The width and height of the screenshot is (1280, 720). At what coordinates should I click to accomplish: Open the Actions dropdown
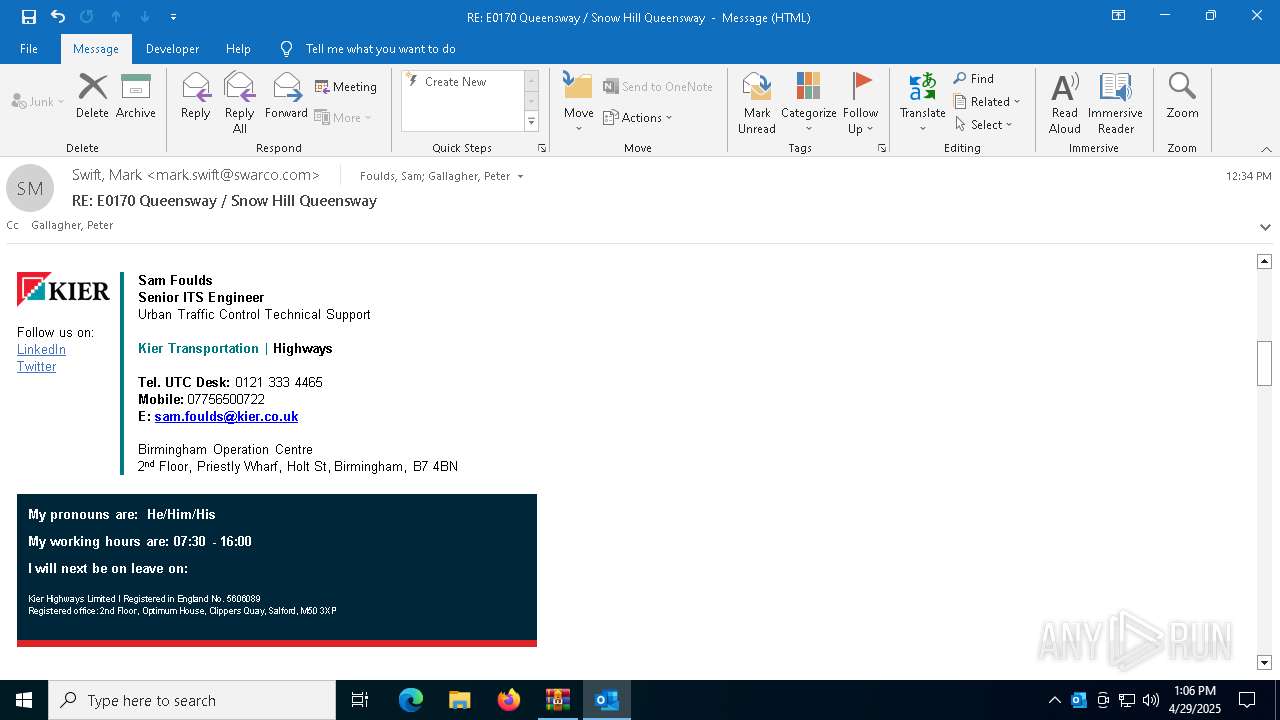click(638, 117)
